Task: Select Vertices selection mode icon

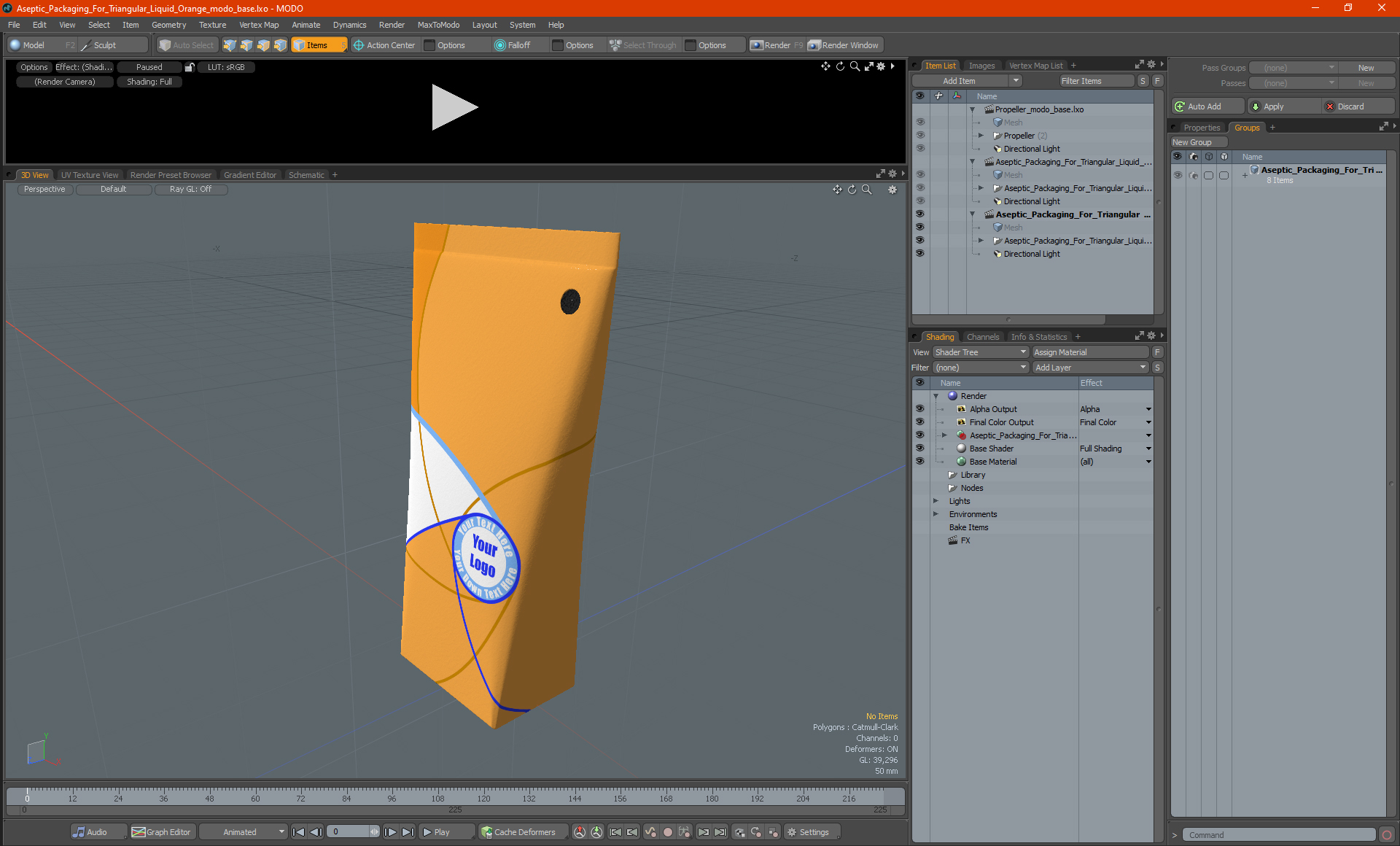Action: [230, 45]
